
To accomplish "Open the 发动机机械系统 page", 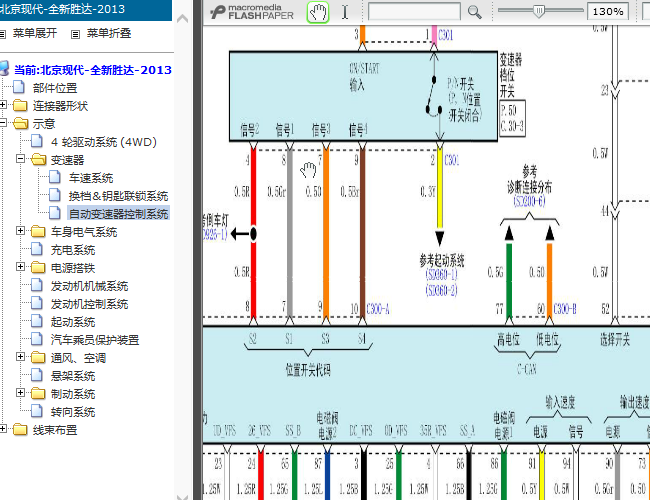I will 90,286.
